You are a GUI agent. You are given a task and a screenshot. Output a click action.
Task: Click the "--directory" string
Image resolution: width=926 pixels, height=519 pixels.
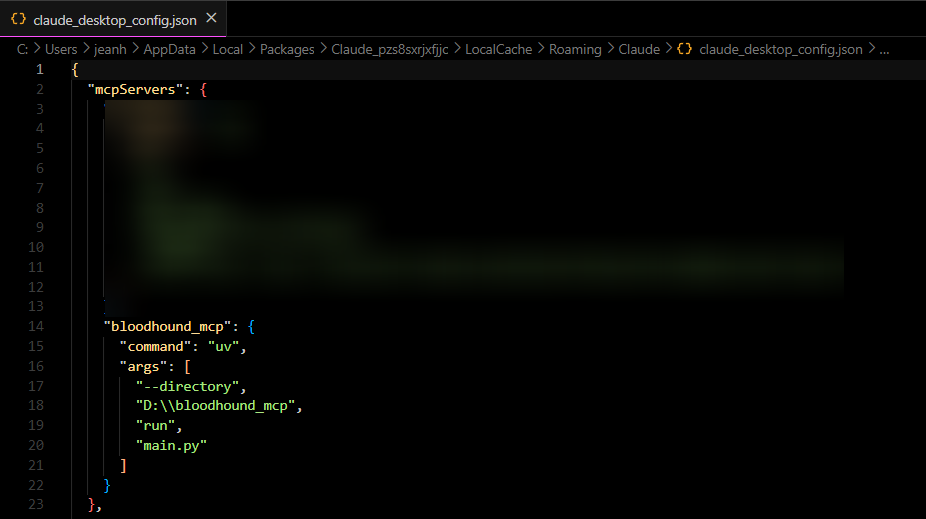(187, 387)
